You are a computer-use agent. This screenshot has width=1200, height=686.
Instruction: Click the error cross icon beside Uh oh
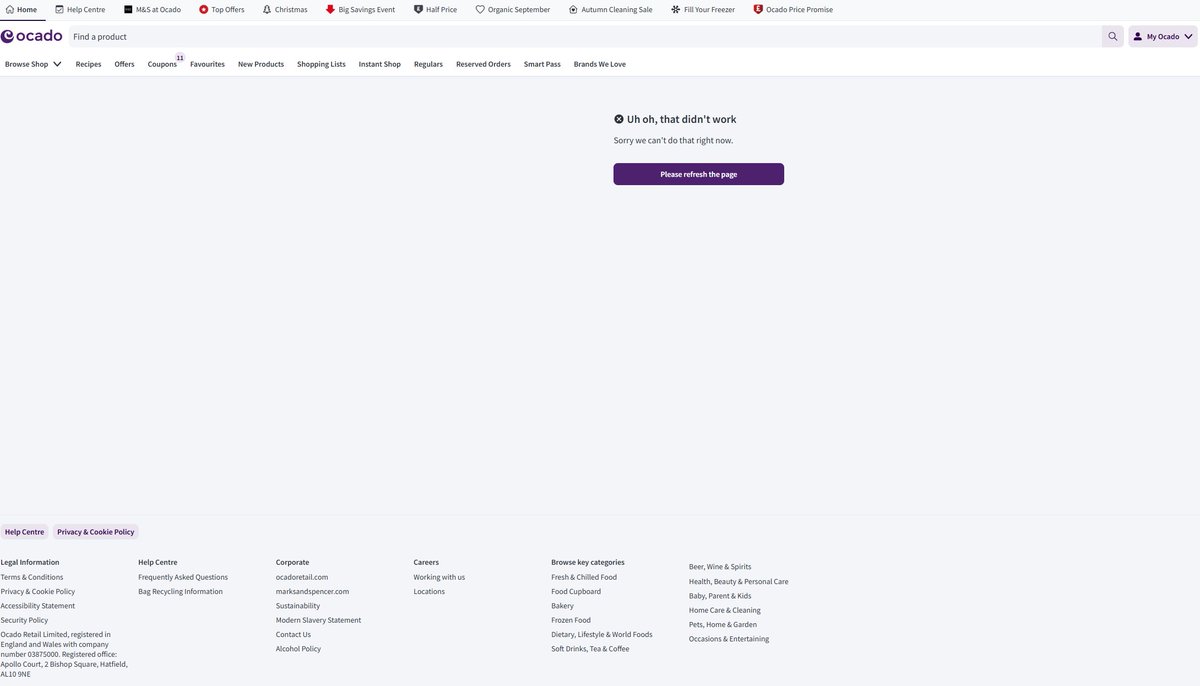pyautogui.click(x=619, y=119)
